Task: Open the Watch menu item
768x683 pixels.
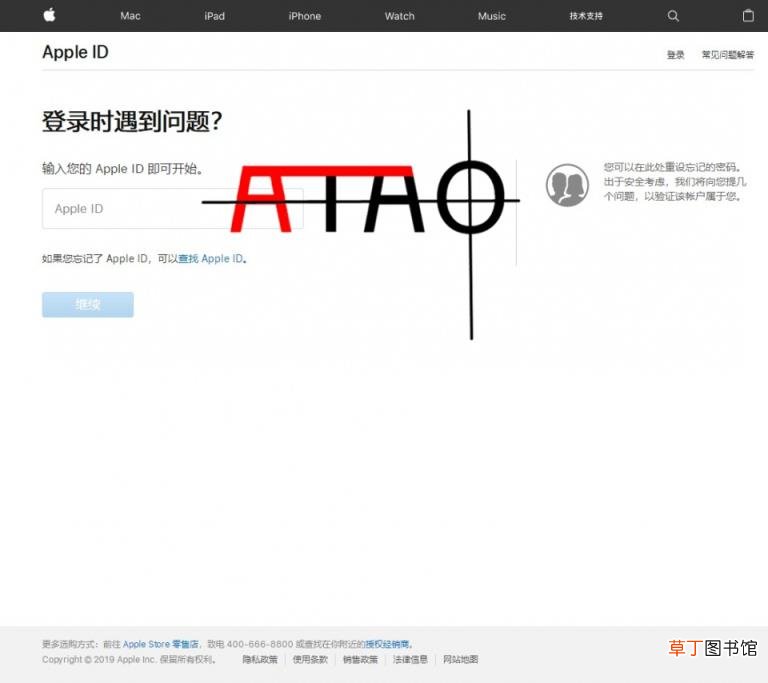Action: 400,16
